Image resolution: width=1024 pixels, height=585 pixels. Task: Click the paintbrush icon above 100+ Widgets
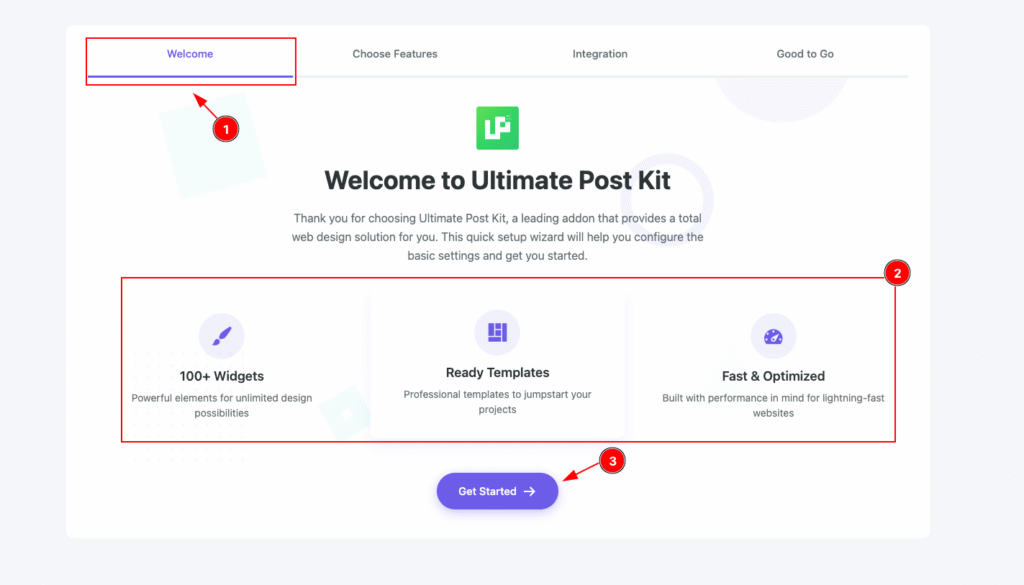click(x=221, y=336)
